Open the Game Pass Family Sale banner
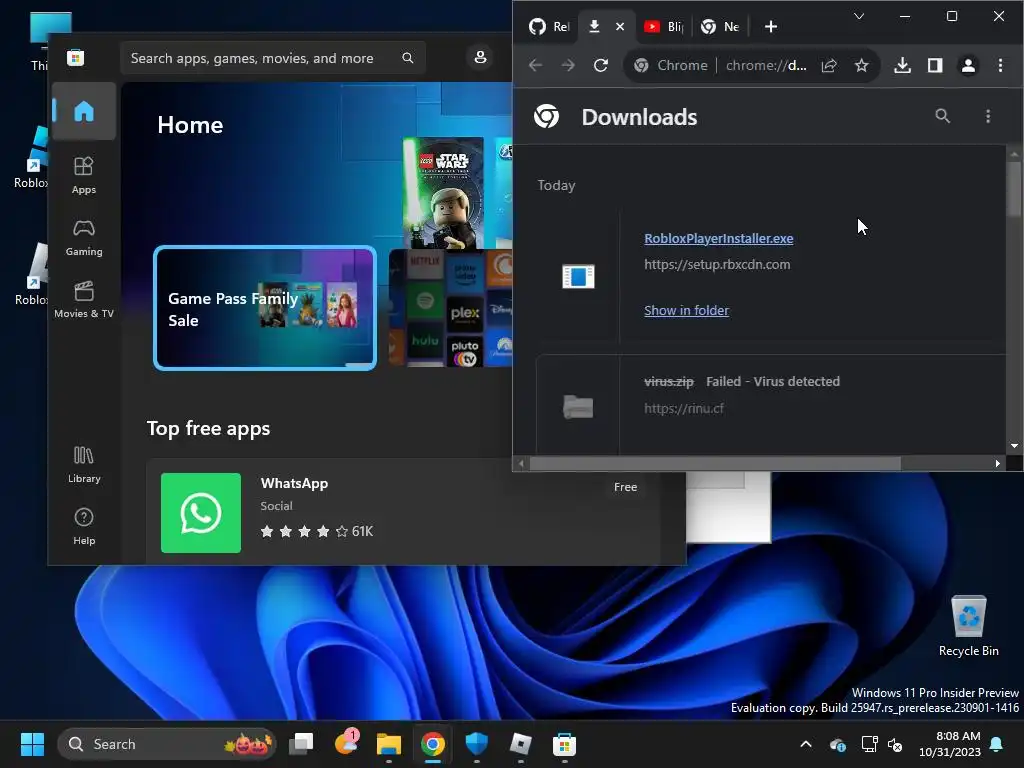 click(x=264, y=308)
